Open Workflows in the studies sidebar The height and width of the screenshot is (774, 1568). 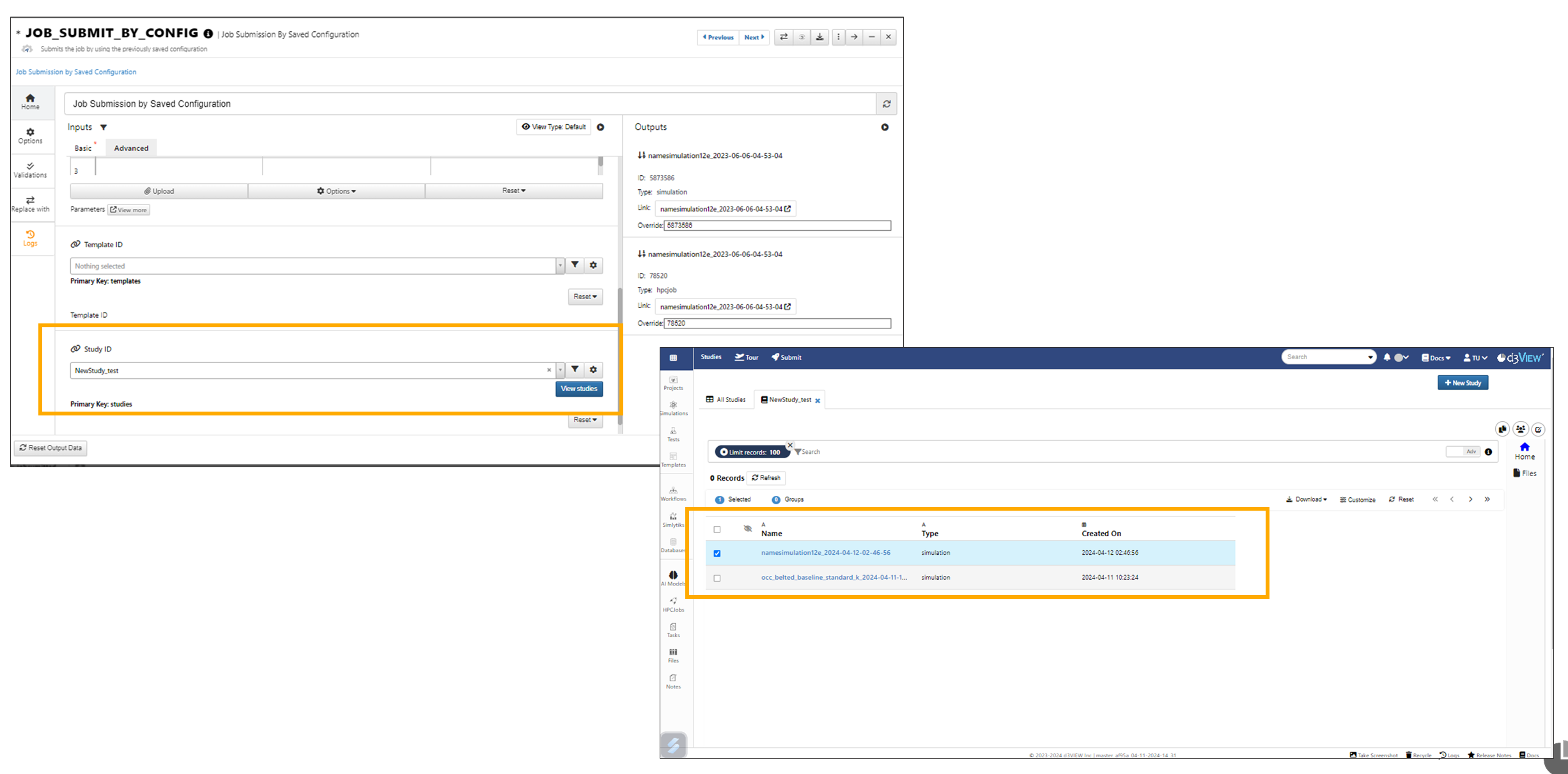(673, 493)
